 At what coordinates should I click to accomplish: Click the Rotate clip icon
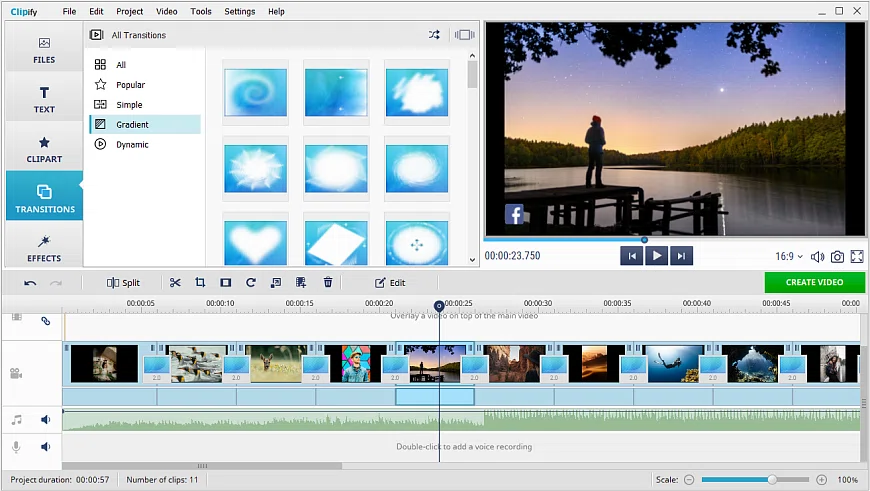(251, 283)
